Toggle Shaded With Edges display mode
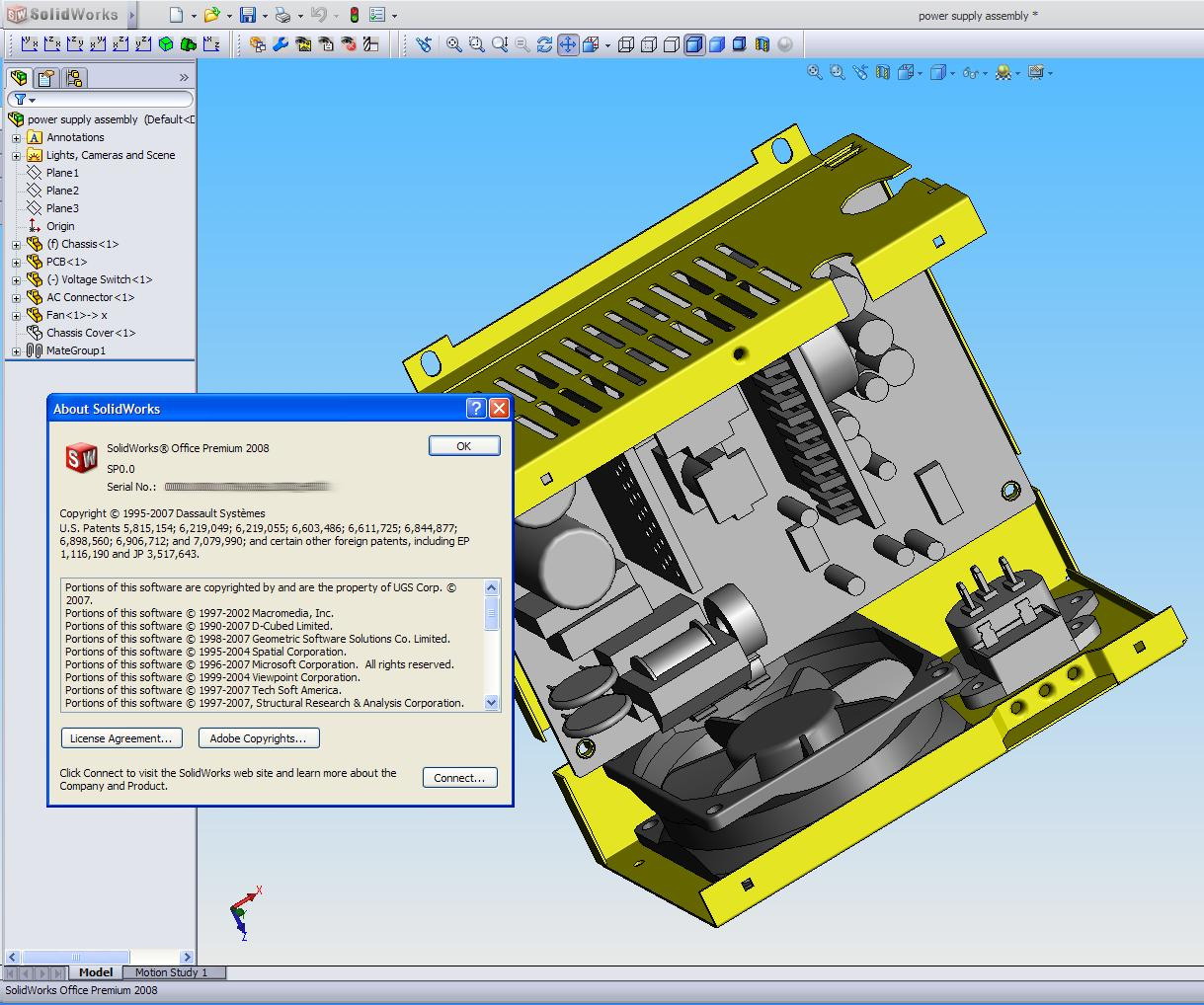This screenshot has width=1204, height=1005. point(694,44)
